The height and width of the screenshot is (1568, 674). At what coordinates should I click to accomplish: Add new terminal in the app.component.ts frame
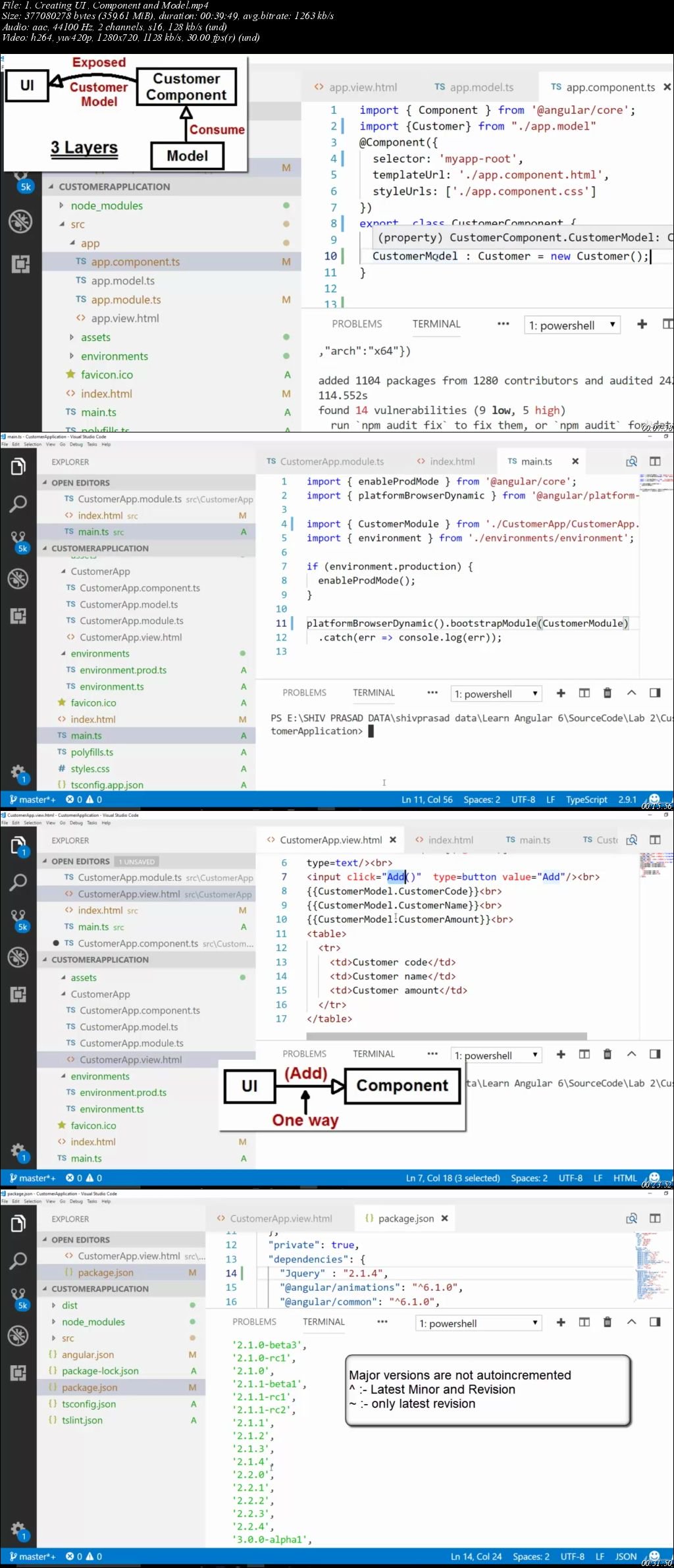point(642,324)
